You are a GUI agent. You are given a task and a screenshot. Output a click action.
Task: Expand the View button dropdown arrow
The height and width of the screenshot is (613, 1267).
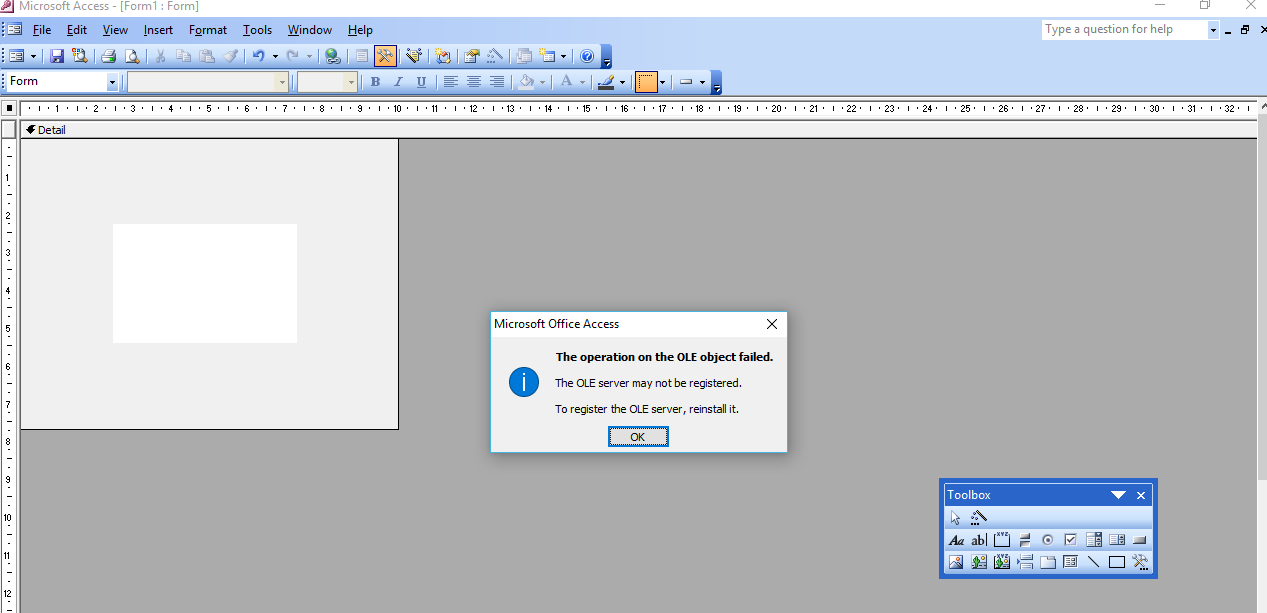pyautogui.click(x=33, y=56)
